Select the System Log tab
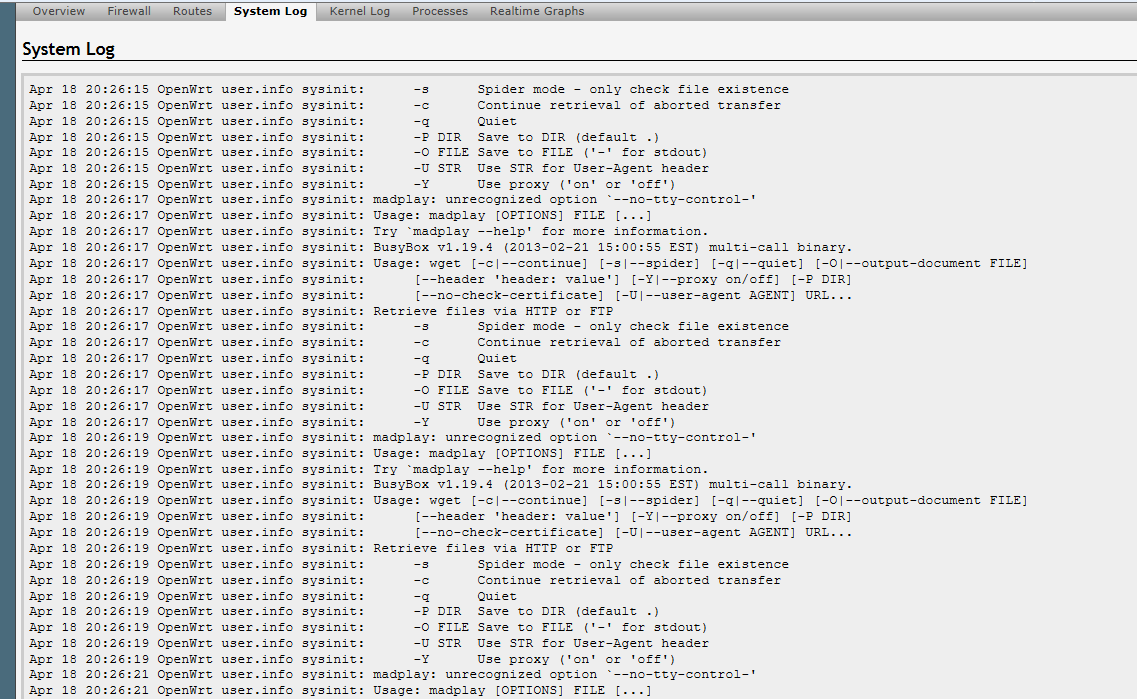 coord(270,12)
